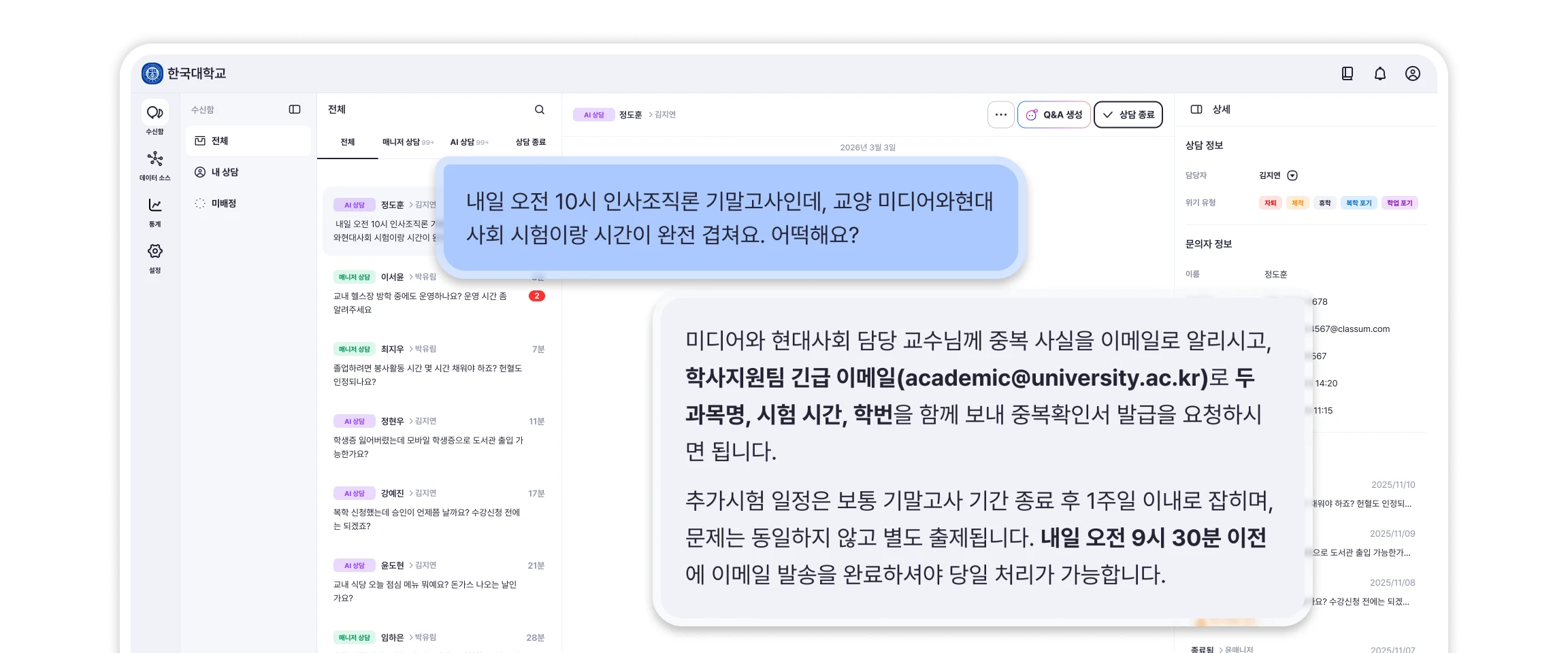Select 내 상담 in the inbox list

coord(248,172)
